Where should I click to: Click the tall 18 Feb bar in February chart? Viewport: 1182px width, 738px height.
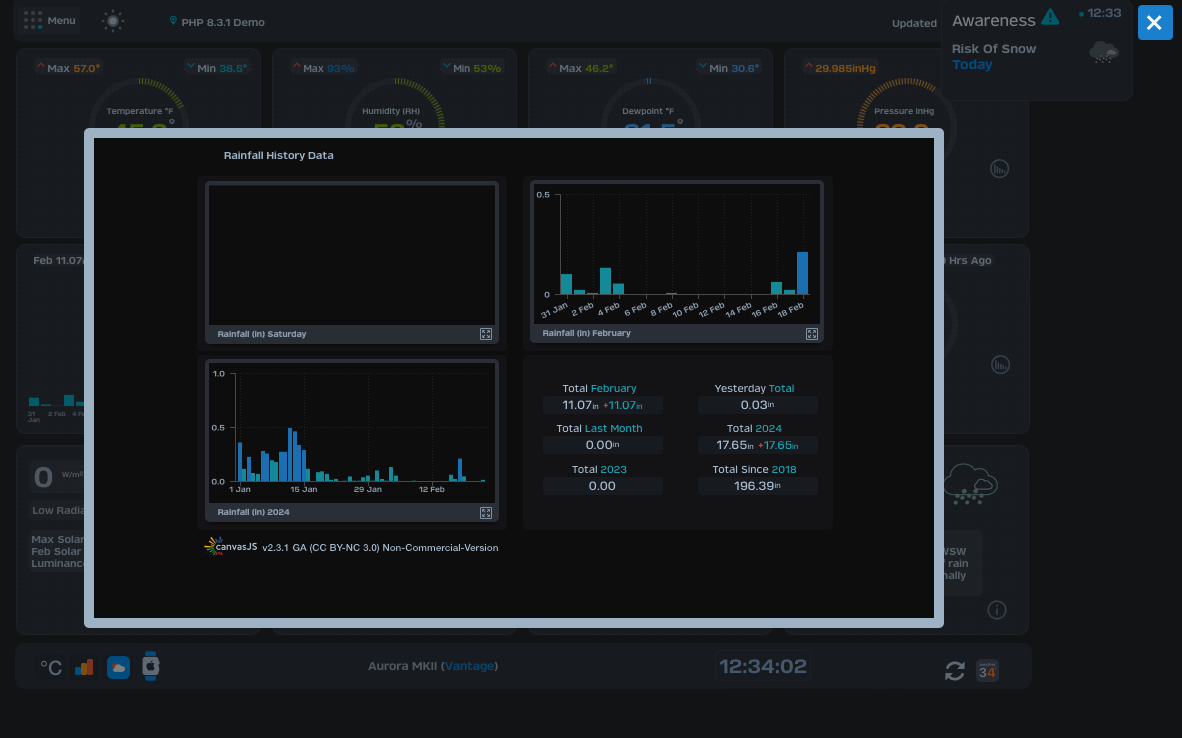tap(802, 273)
